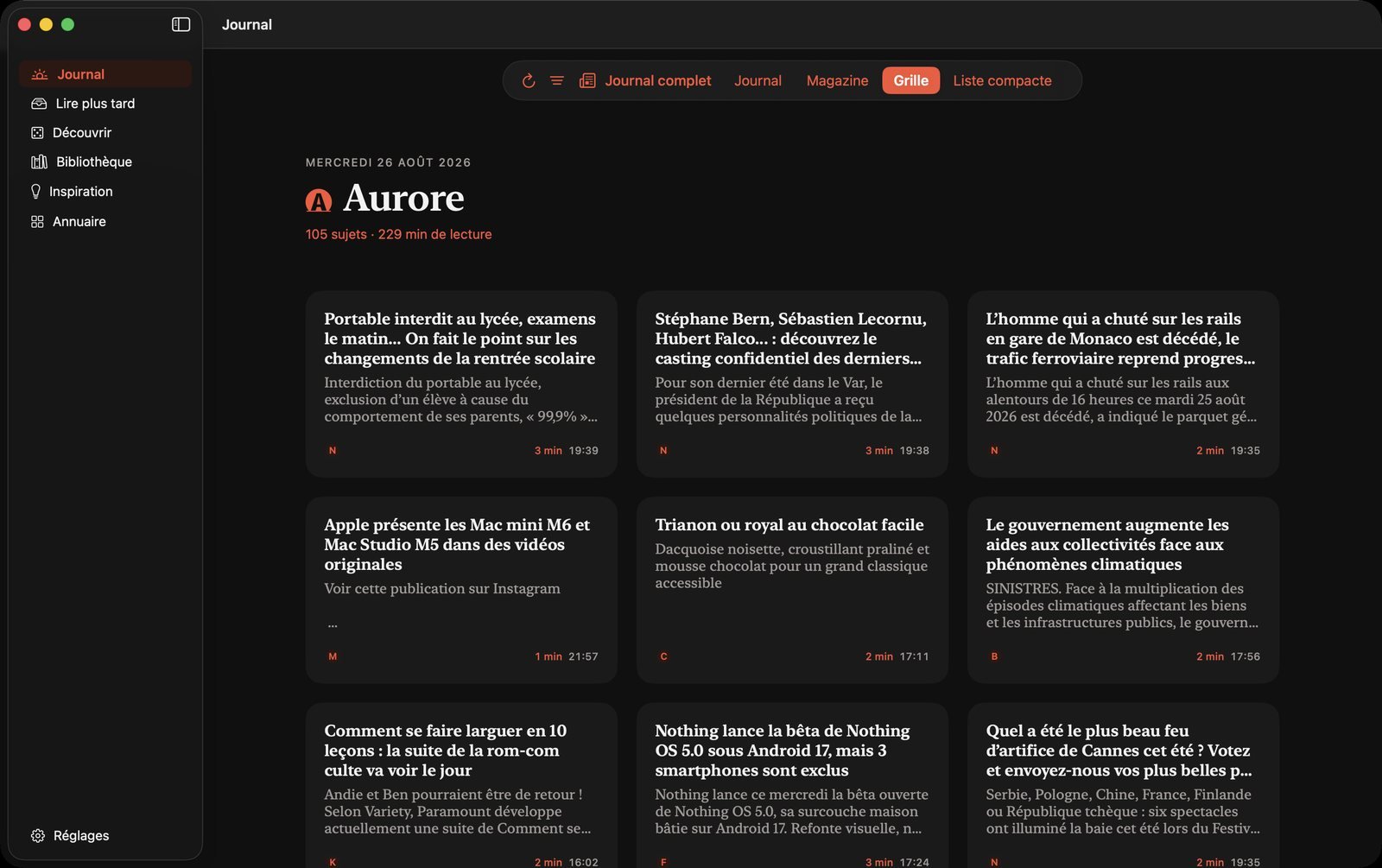
Task: Open Découvrir section in sidebar
Action: 105,133
